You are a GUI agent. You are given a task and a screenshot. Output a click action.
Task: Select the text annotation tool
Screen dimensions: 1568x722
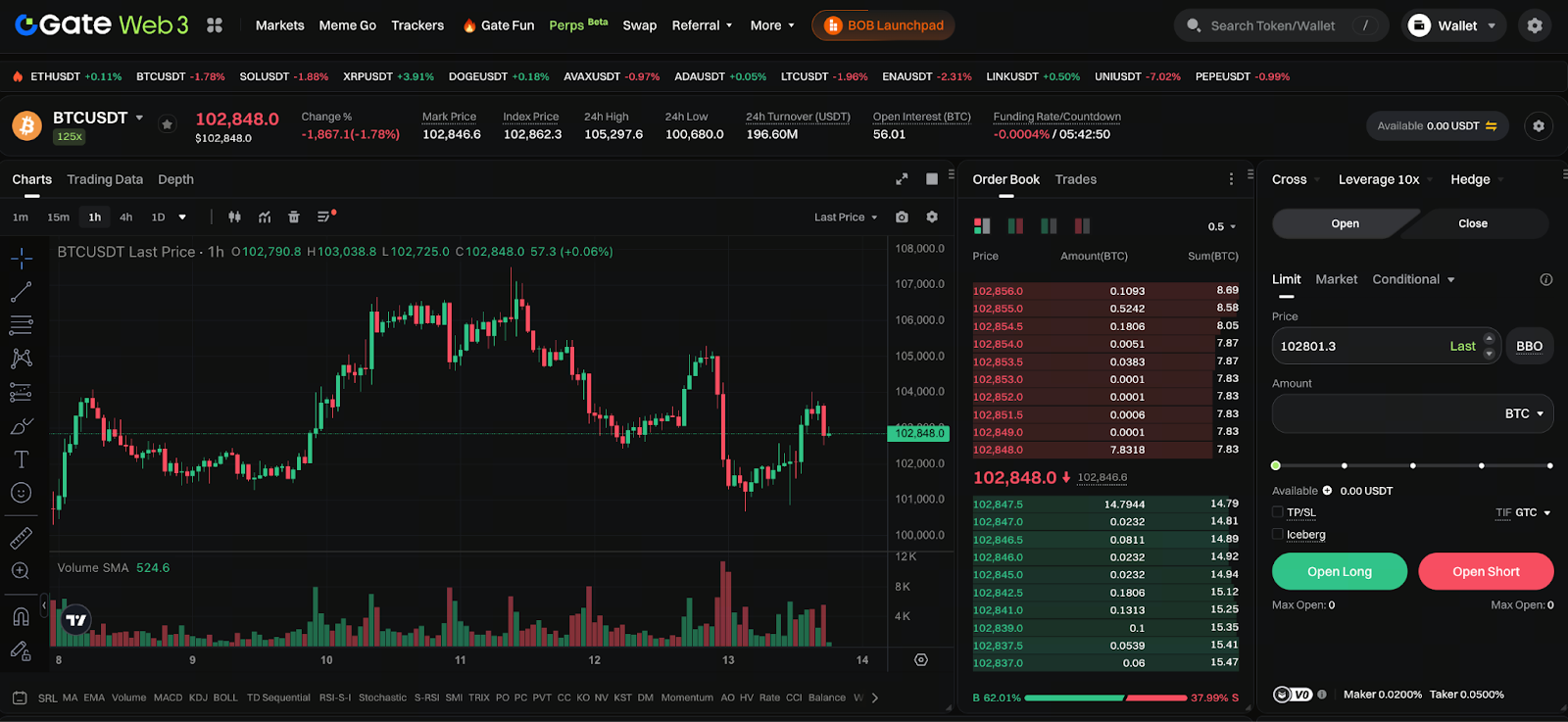coord(22,459)
